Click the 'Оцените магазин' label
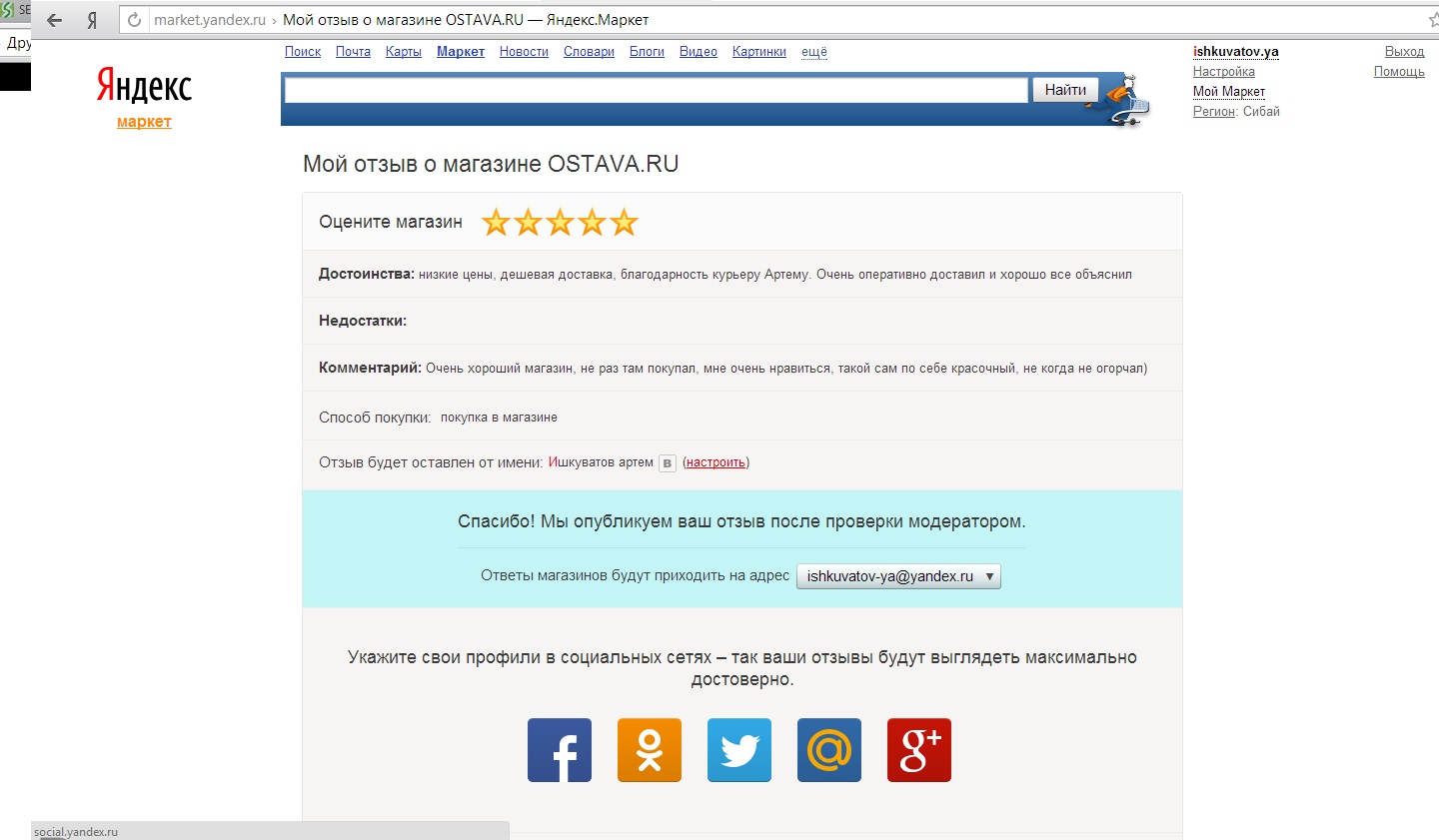Screen dimensions: 1439x840 pyautogui.click(x=391, y=222)
